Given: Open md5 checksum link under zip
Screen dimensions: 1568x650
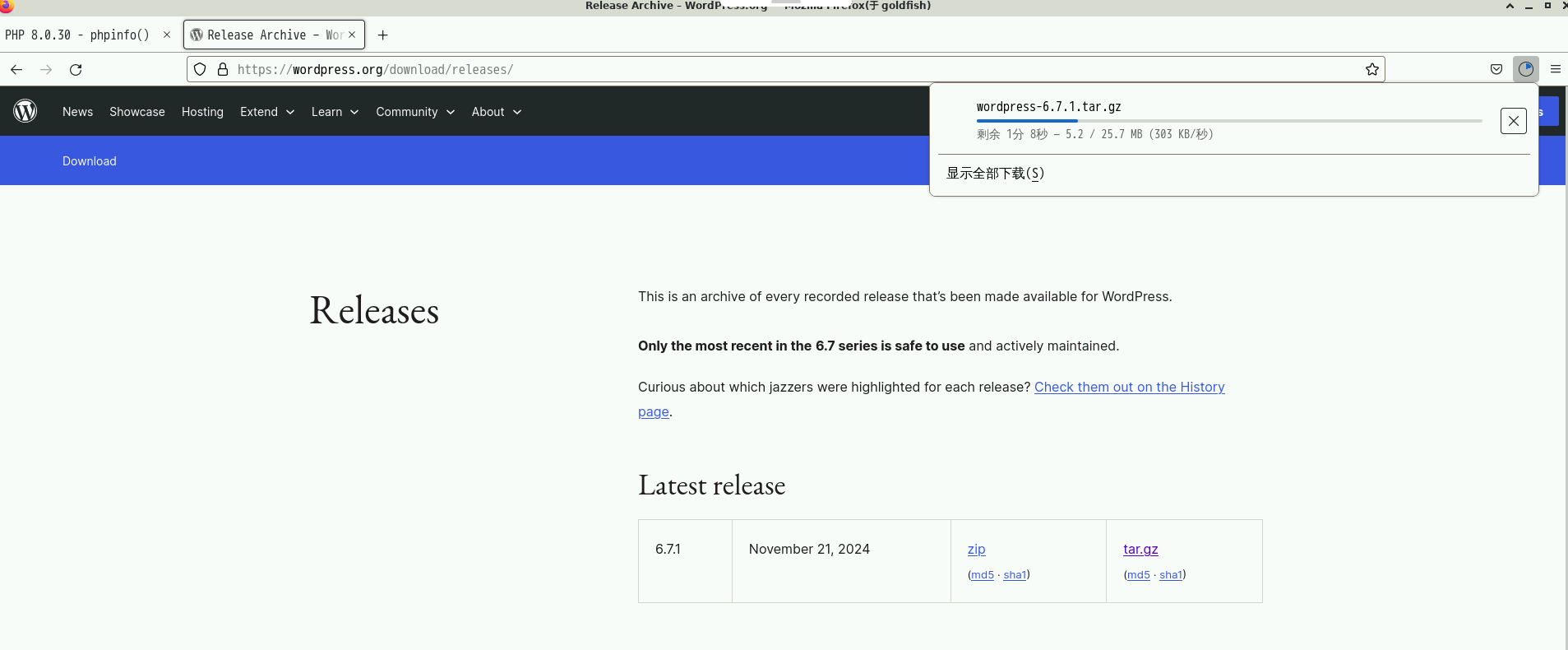Looking at the screenshot, I should 983,575.
